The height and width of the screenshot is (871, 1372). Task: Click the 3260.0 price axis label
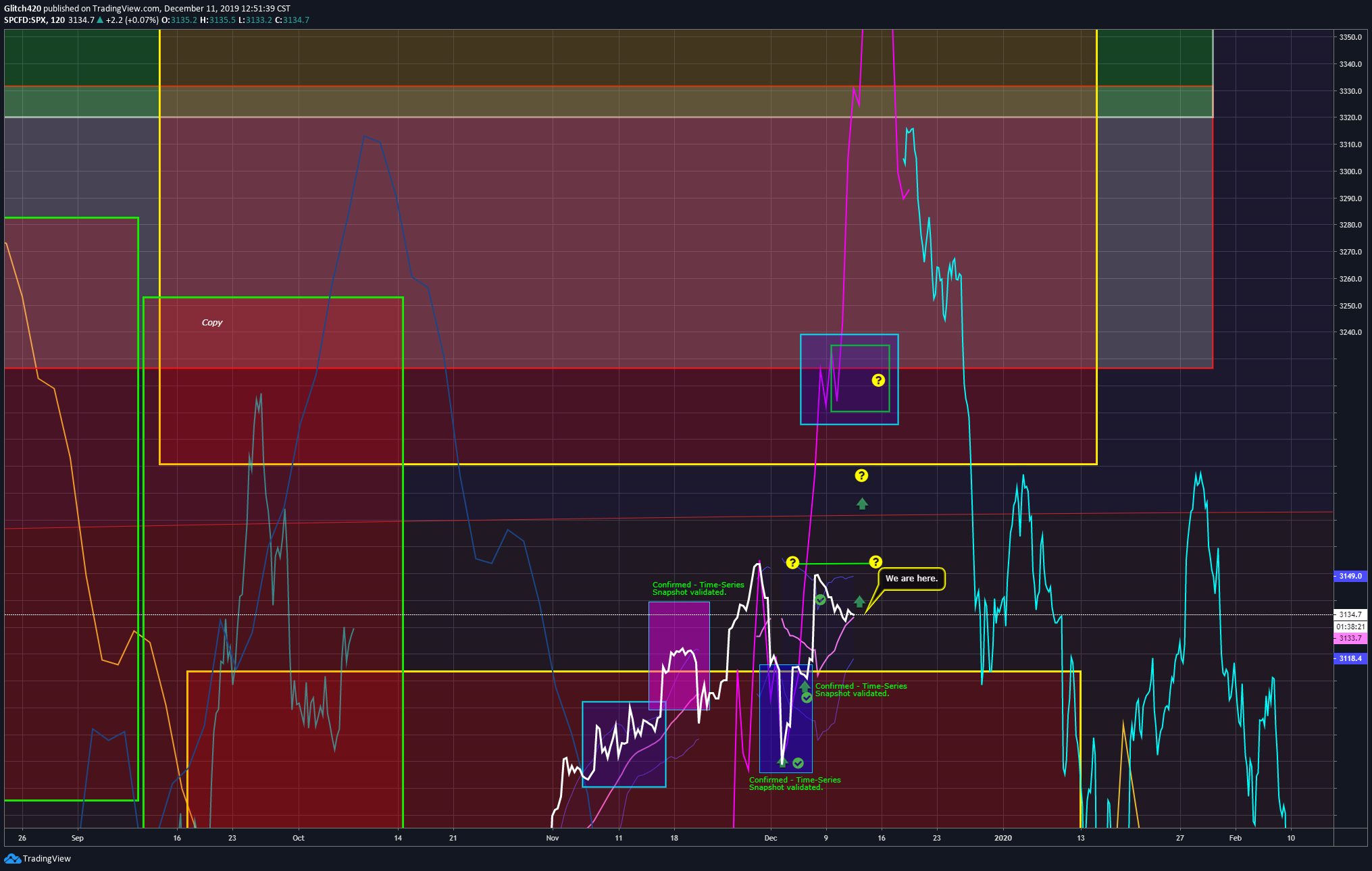click(1351, 279)
